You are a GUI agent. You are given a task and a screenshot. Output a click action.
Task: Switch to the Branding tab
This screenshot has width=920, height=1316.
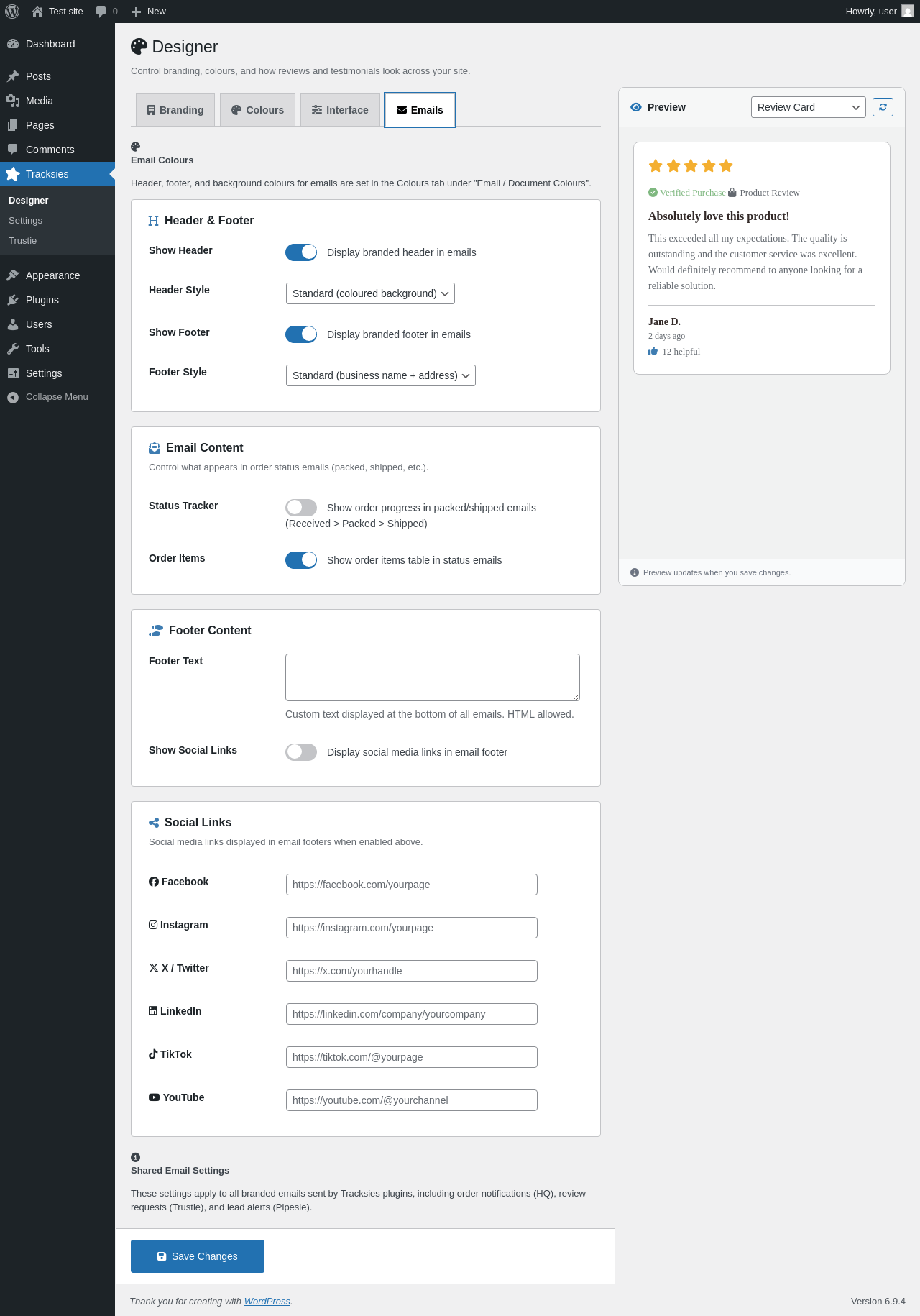(x=175, y=110)
